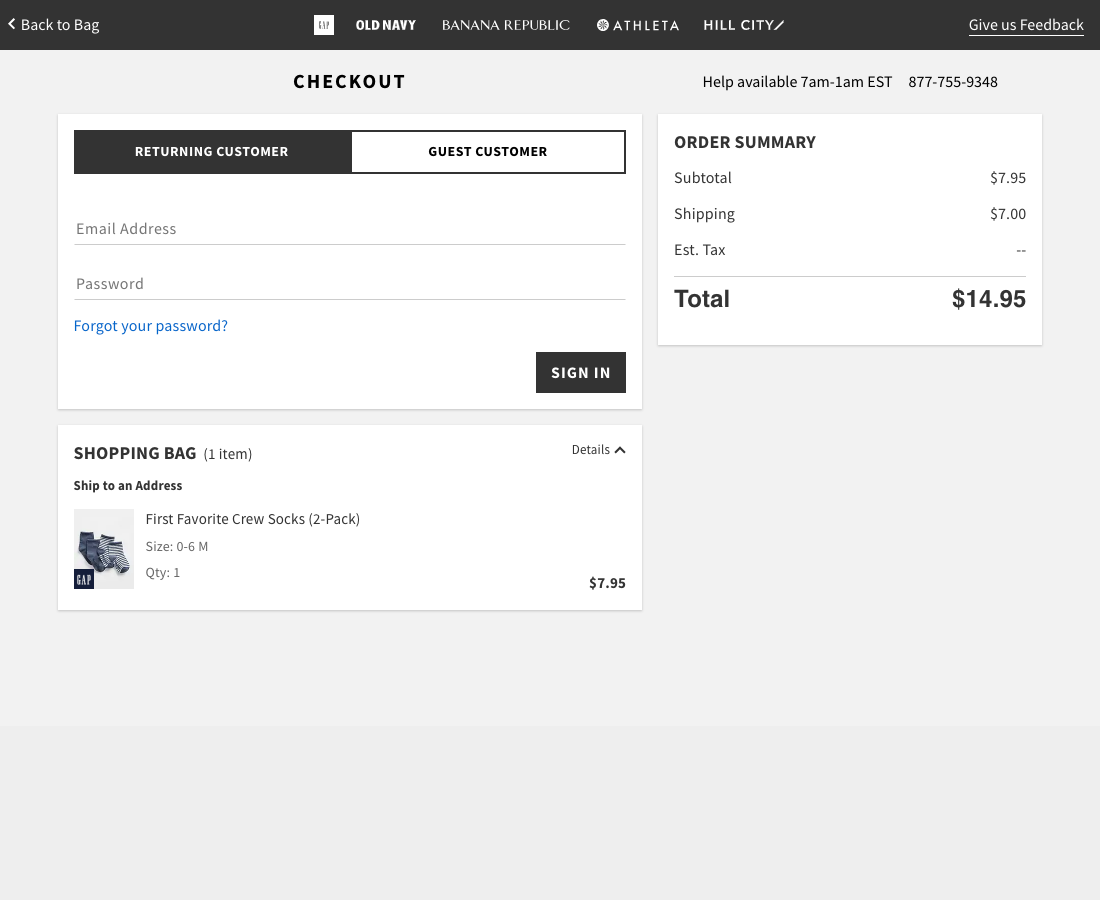Open the Old Navy store page

coord(385,25)
